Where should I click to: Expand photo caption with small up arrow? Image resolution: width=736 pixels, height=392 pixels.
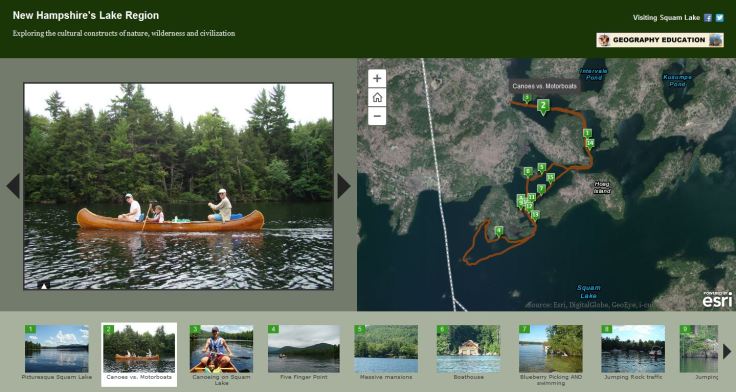tap(44, 285)
